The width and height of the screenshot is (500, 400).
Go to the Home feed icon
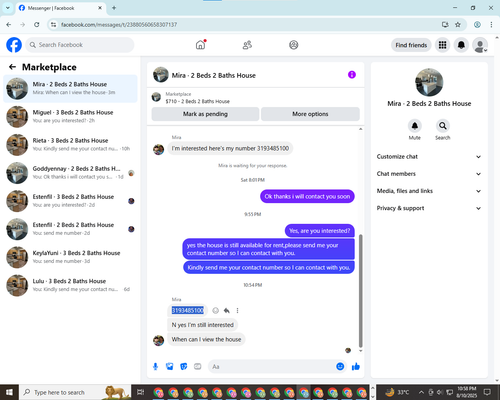coord(201,45)
